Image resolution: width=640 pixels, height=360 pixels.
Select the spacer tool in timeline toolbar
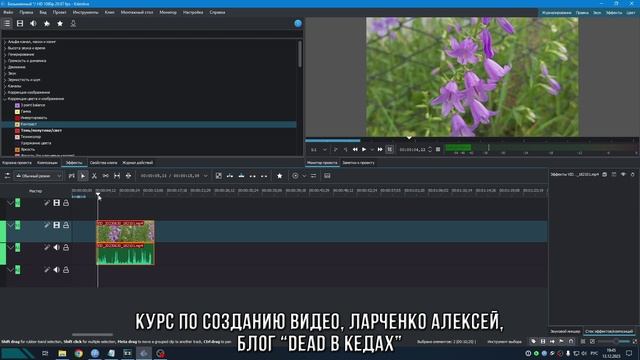click(106, 176)
